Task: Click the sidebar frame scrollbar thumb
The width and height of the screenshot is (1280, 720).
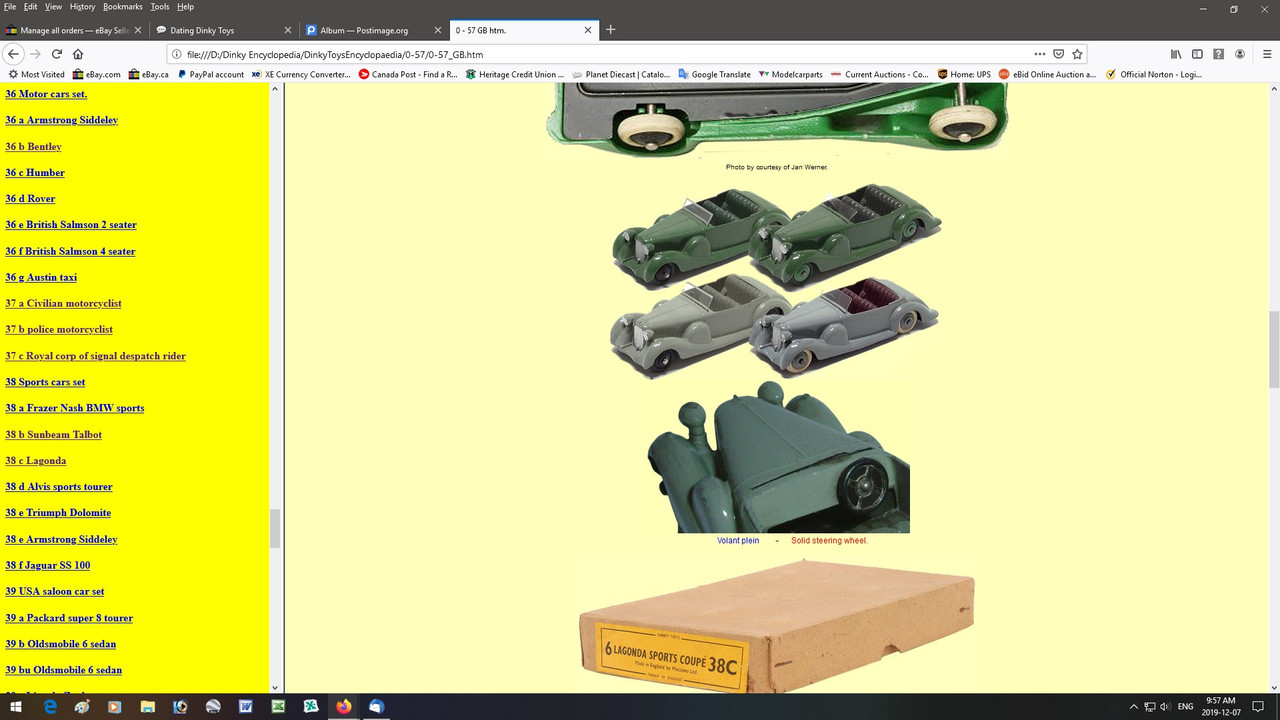Action: tap(275, 529)
